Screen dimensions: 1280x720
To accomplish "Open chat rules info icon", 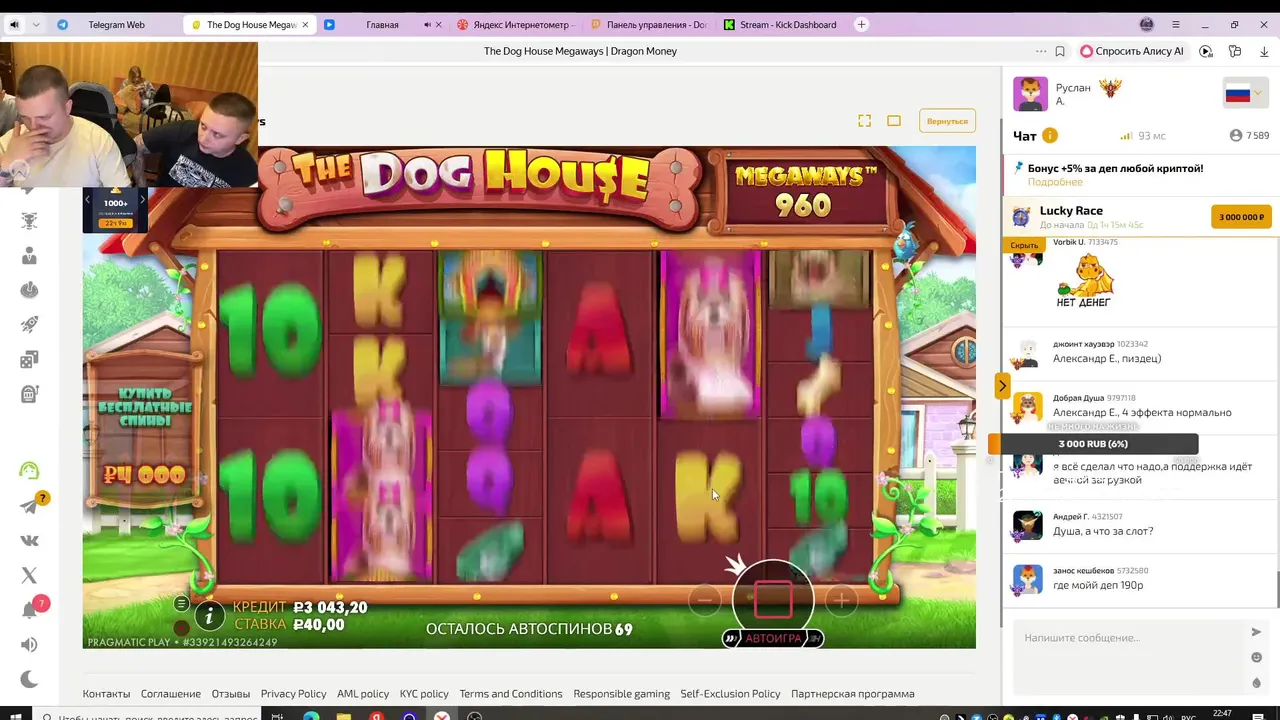I will coord(1050,136).
